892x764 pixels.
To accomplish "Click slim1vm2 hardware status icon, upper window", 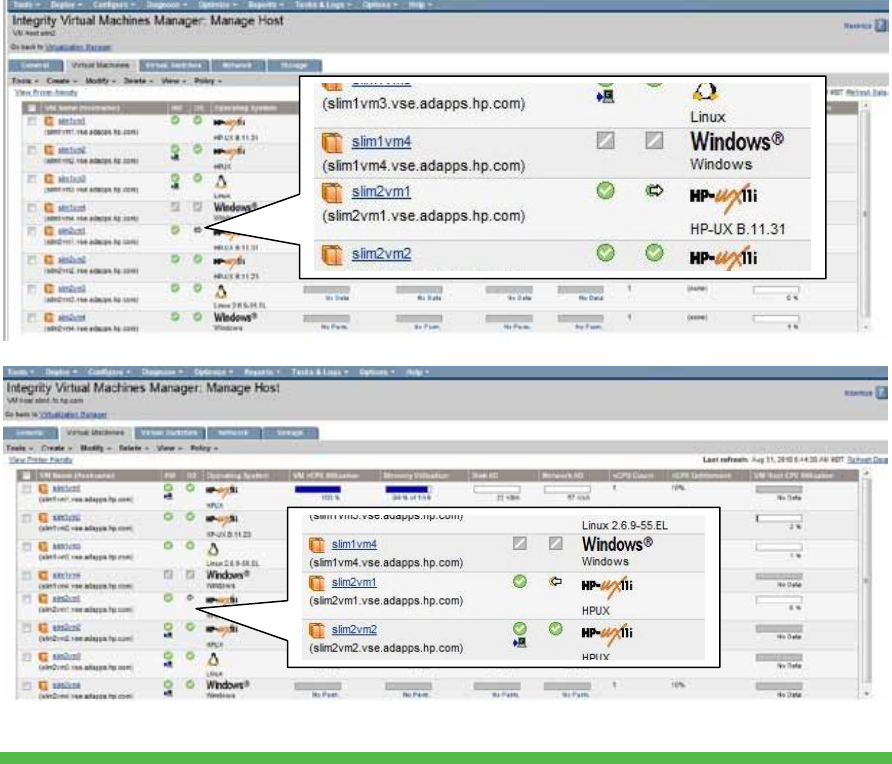I will [175, 149].
